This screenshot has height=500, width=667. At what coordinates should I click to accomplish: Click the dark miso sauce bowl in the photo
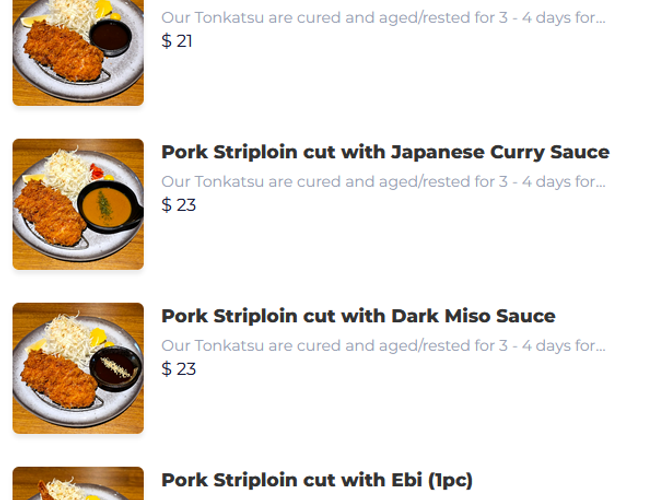pos(115,367)
